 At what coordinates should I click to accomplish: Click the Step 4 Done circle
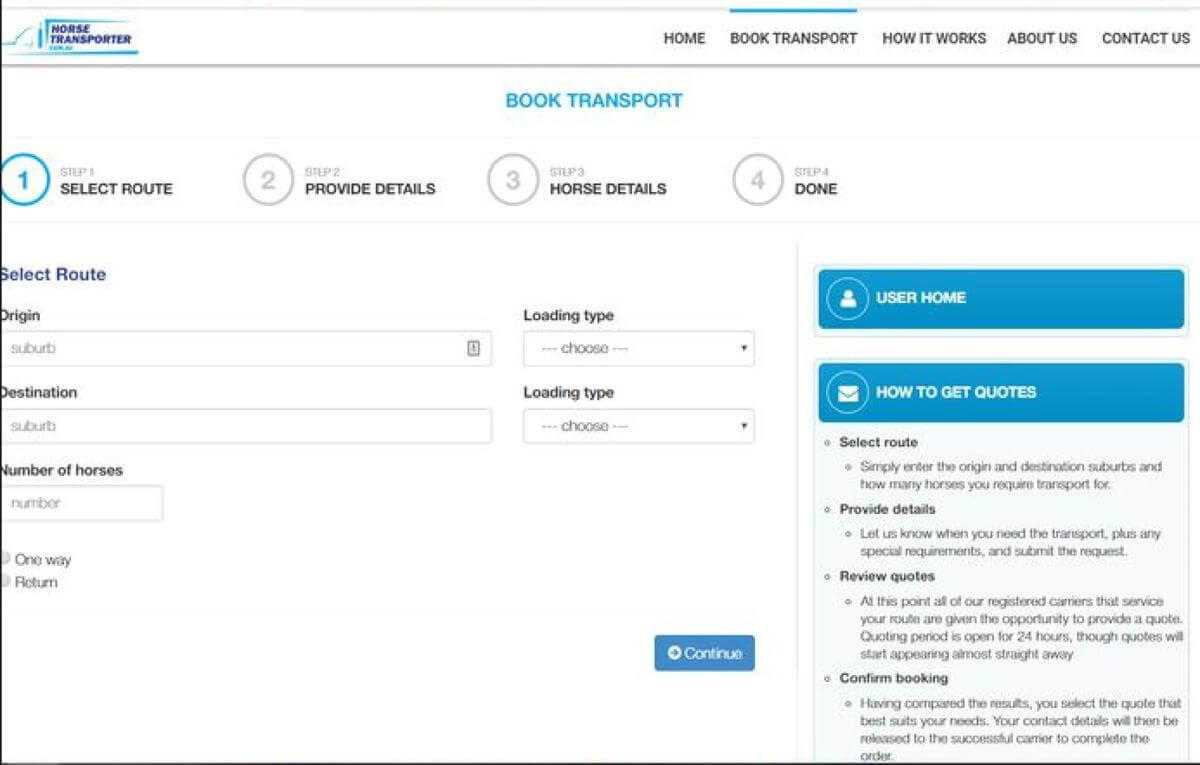[x=757, y=177]
